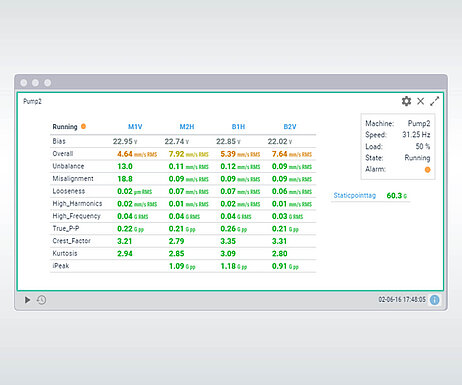Click the orange alarm dot next to Running
The image size is (462, 385).
pos(83,126)
